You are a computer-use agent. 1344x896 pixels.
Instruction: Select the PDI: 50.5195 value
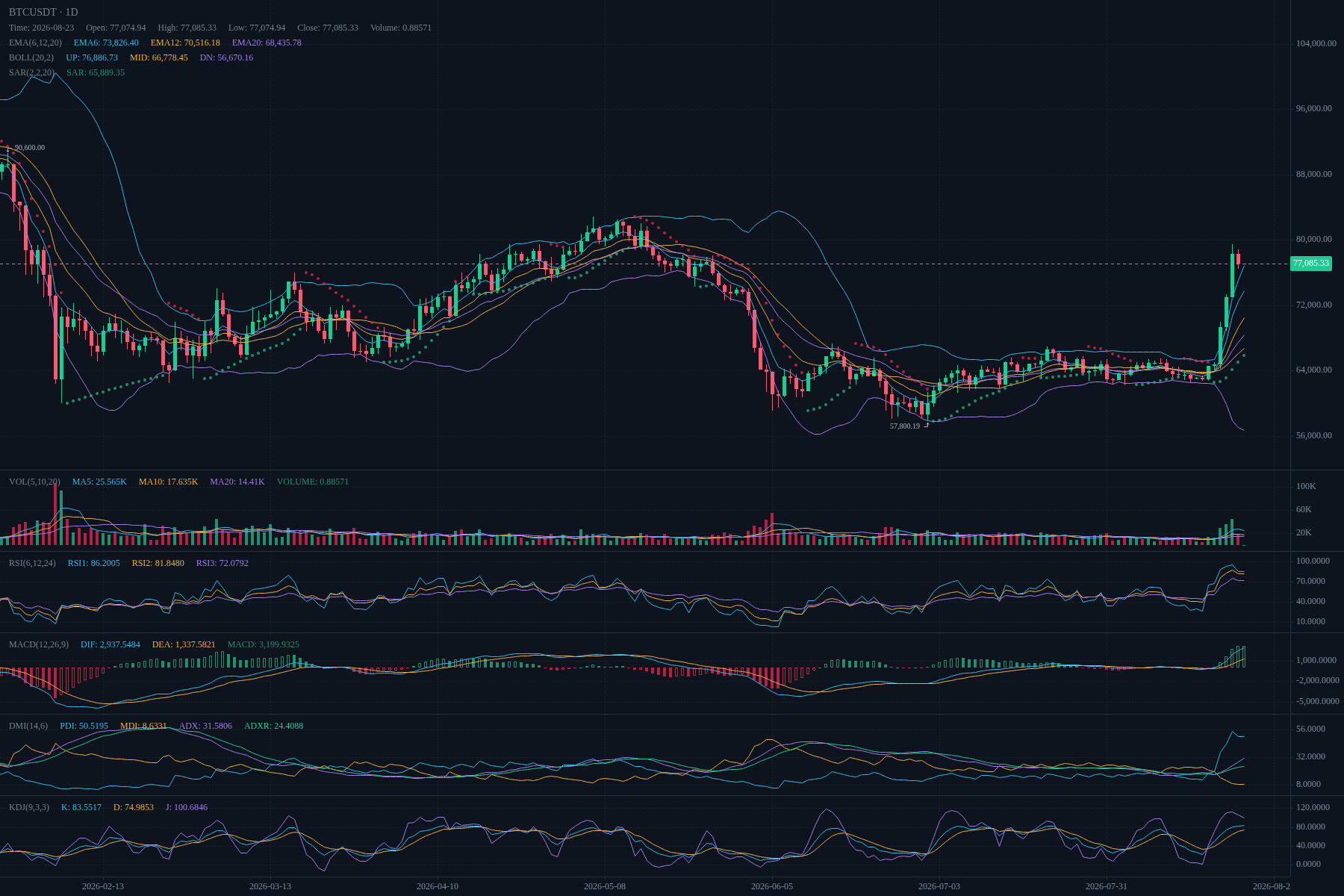(x=84, y=726)
